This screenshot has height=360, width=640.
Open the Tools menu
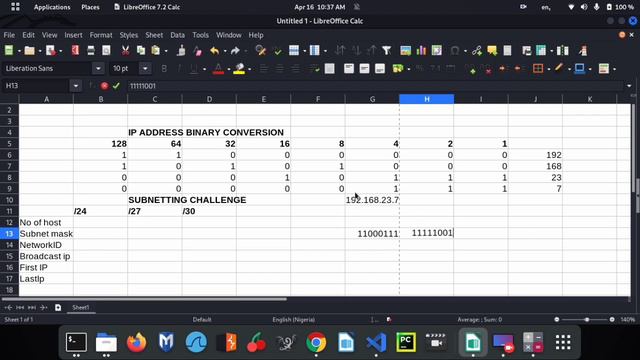point(200,35)
